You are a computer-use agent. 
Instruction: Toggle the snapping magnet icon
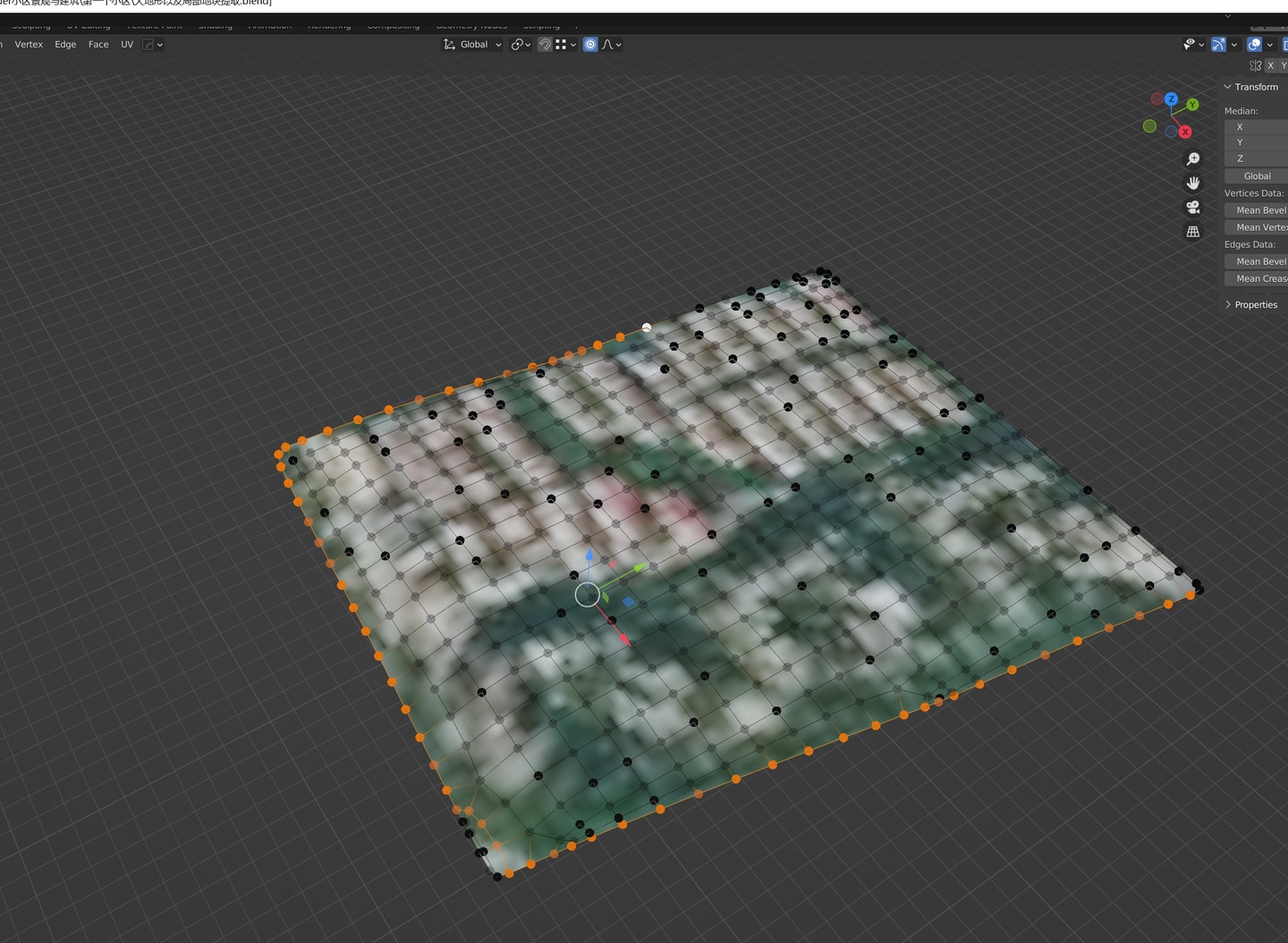[x=544, y=44]
